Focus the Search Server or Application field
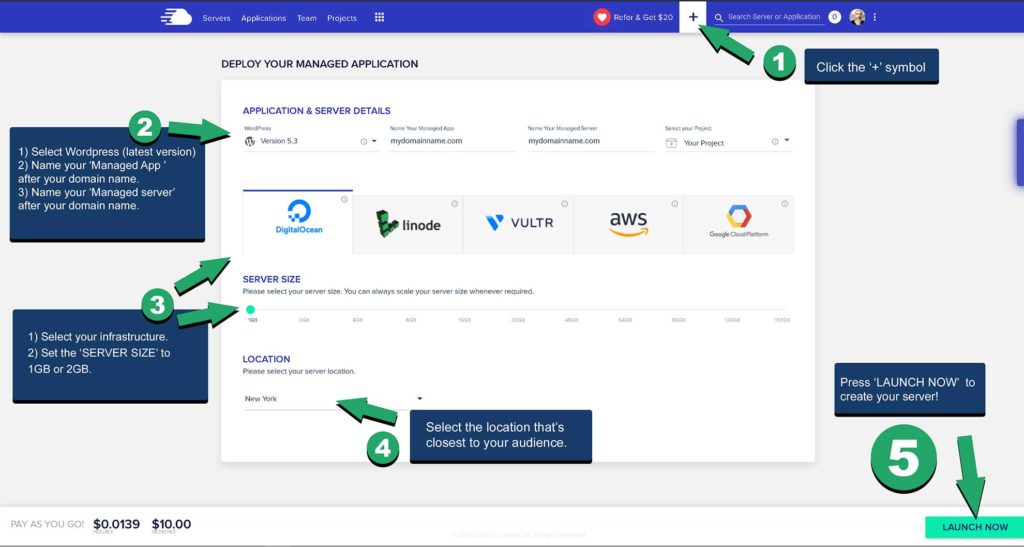Image resolution: width=1024 pixels, height=547 pixels. click(774, 17)
